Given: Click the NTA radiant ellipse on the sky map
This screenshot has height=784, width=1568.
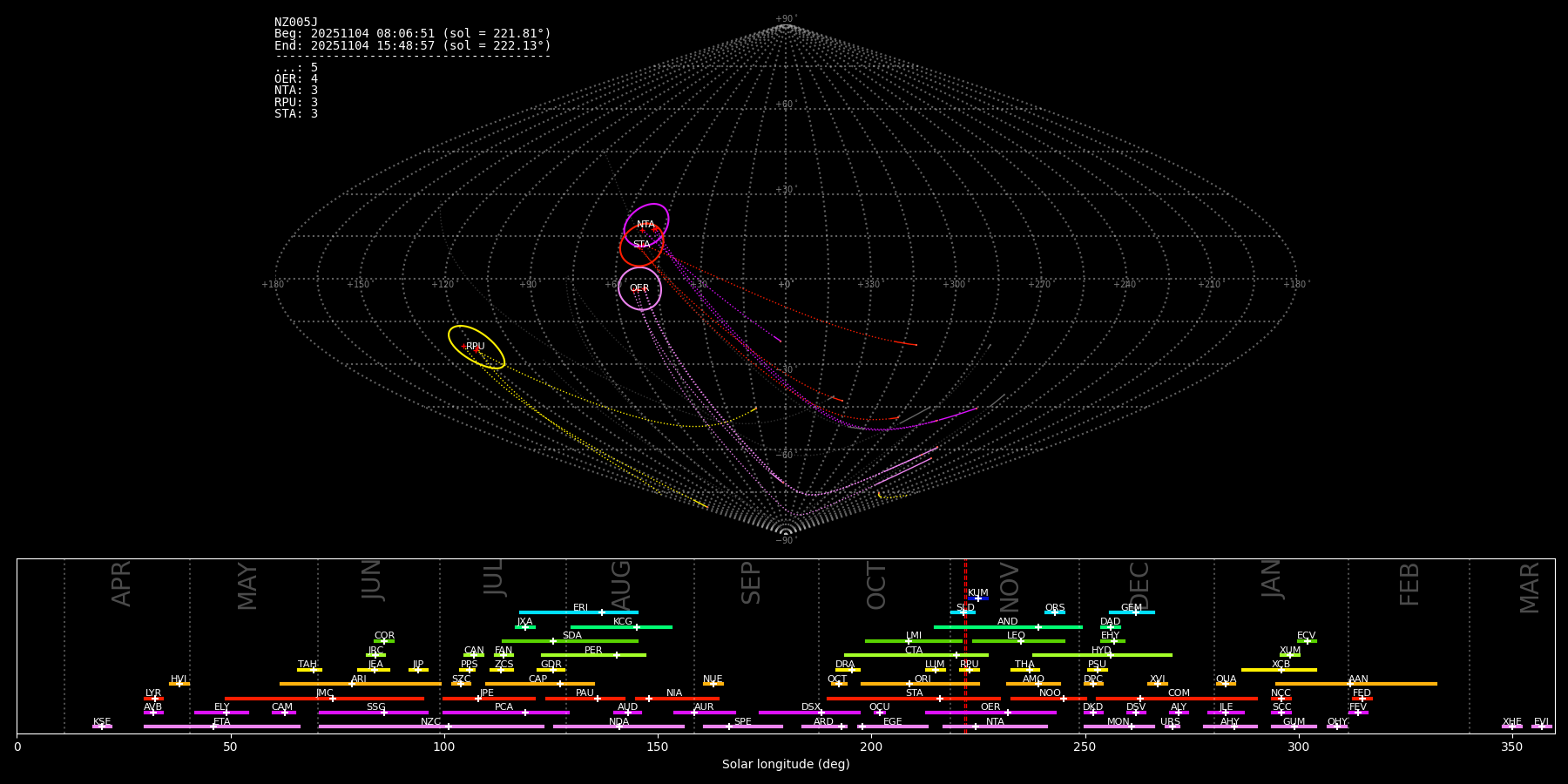Looking at the screenshot, I should coord(646,225).
